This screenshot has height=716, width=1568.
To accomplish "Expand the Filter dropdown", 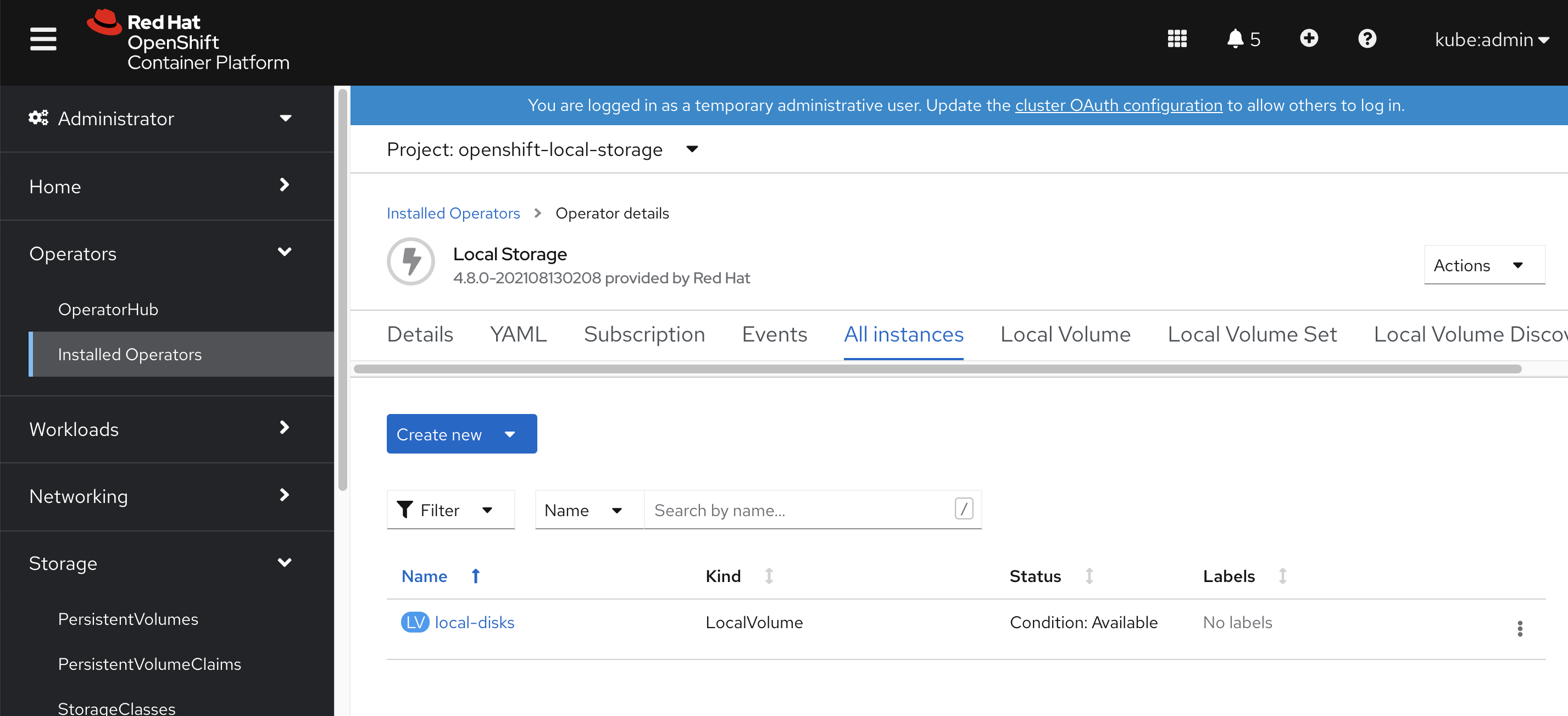I will [451, 510].
